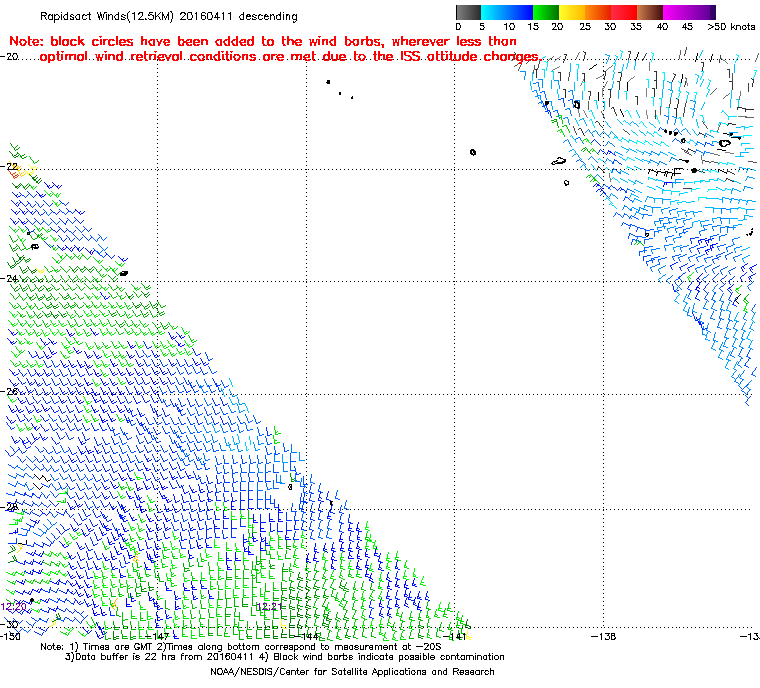Screen dimensions: 760x688
Task: Click the '-20' latitude axis label
Action: 10,57
